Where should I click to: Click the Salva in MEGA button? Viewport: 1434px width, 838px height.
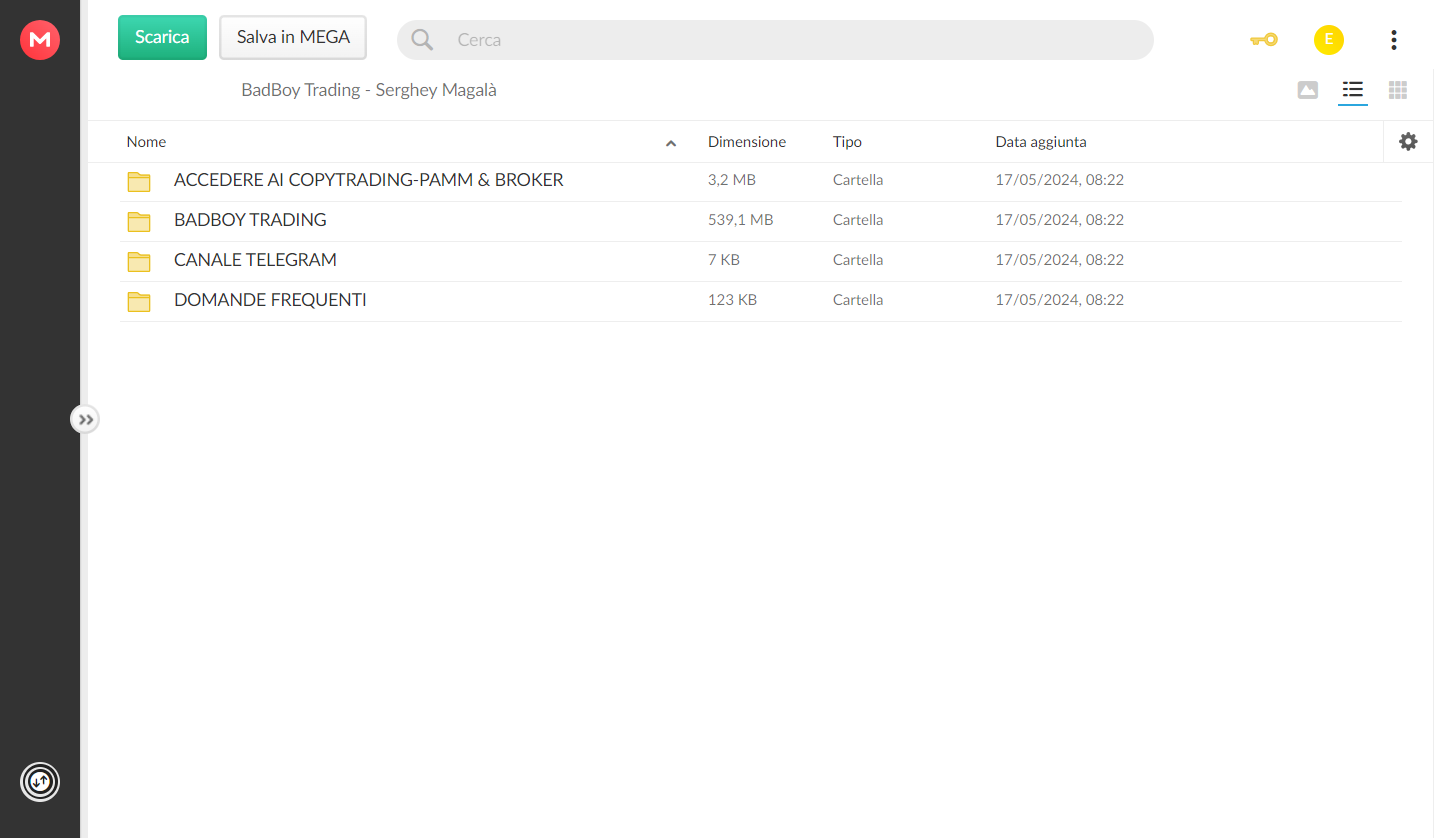coord(293,37)
